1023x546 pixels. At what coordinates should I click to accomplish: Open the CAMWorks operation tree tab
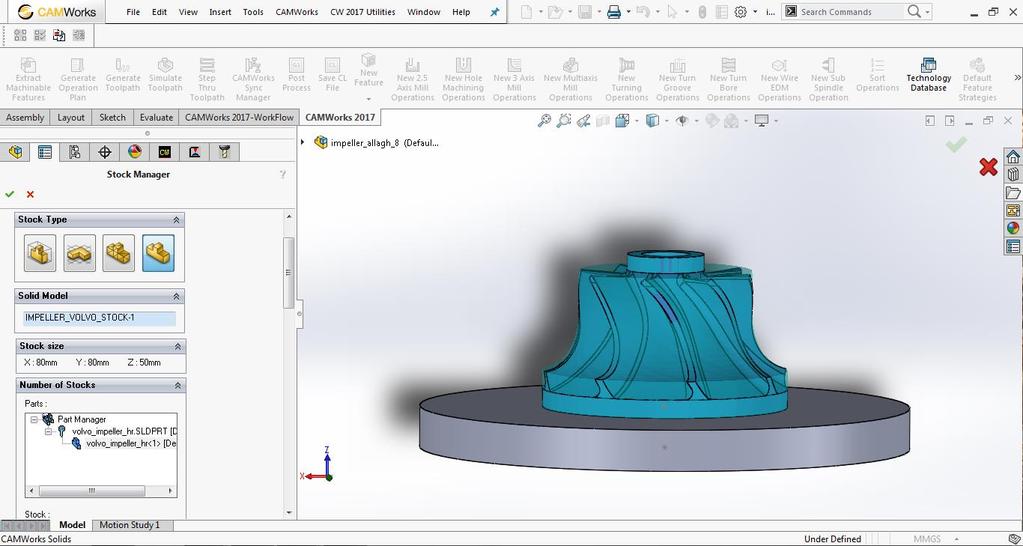tap(194, 152)
